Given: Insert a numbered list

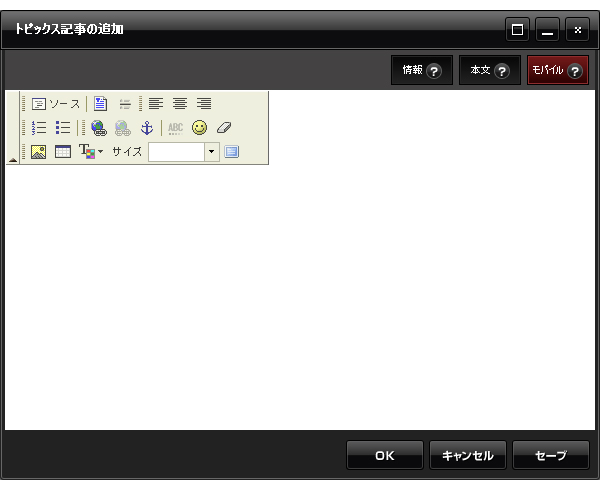Looking at the screenshot, I should coord(39,128).
